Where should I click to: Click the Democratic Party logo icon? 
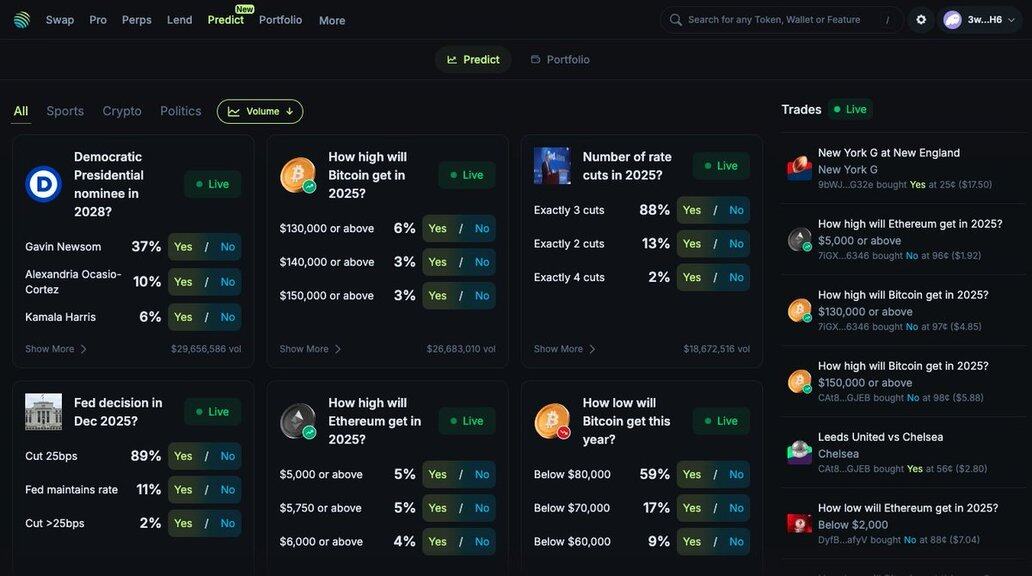pos(43,184)
